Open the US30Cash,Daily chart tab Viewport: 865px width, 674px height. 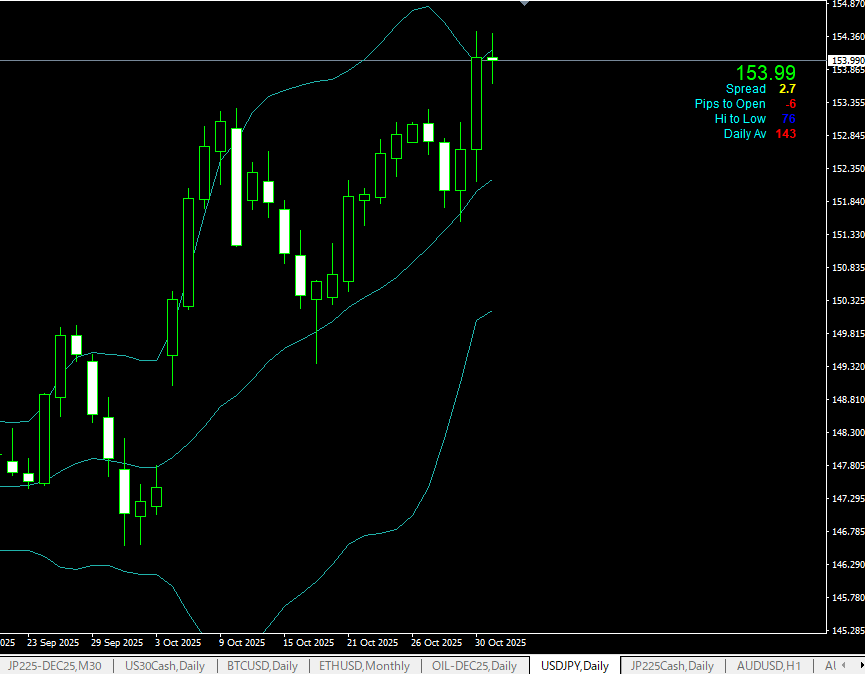click(x=164, y=666)
